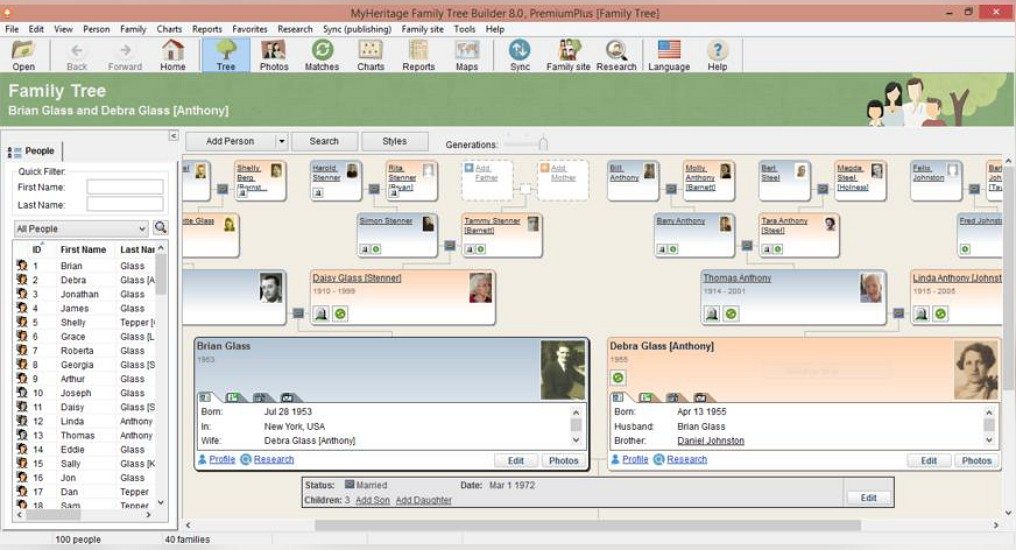Open the Charts toolbar icon

click(x=371, y=55)
